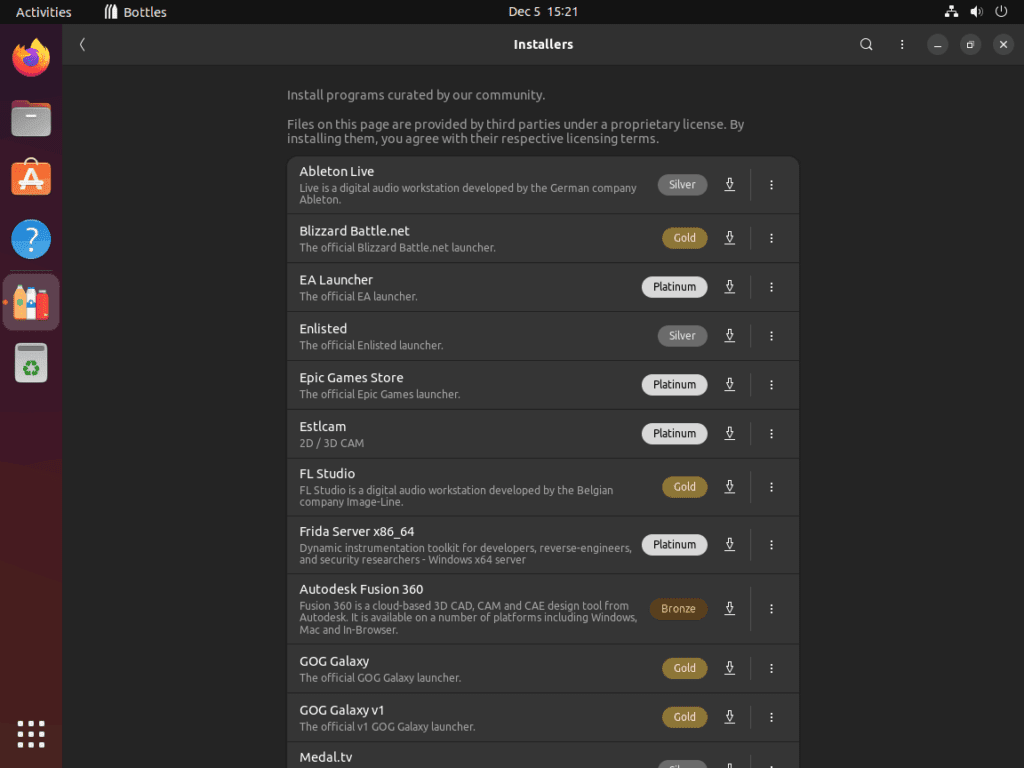
Task: Download the Ableton Live installer
Action: click(729, 184)
